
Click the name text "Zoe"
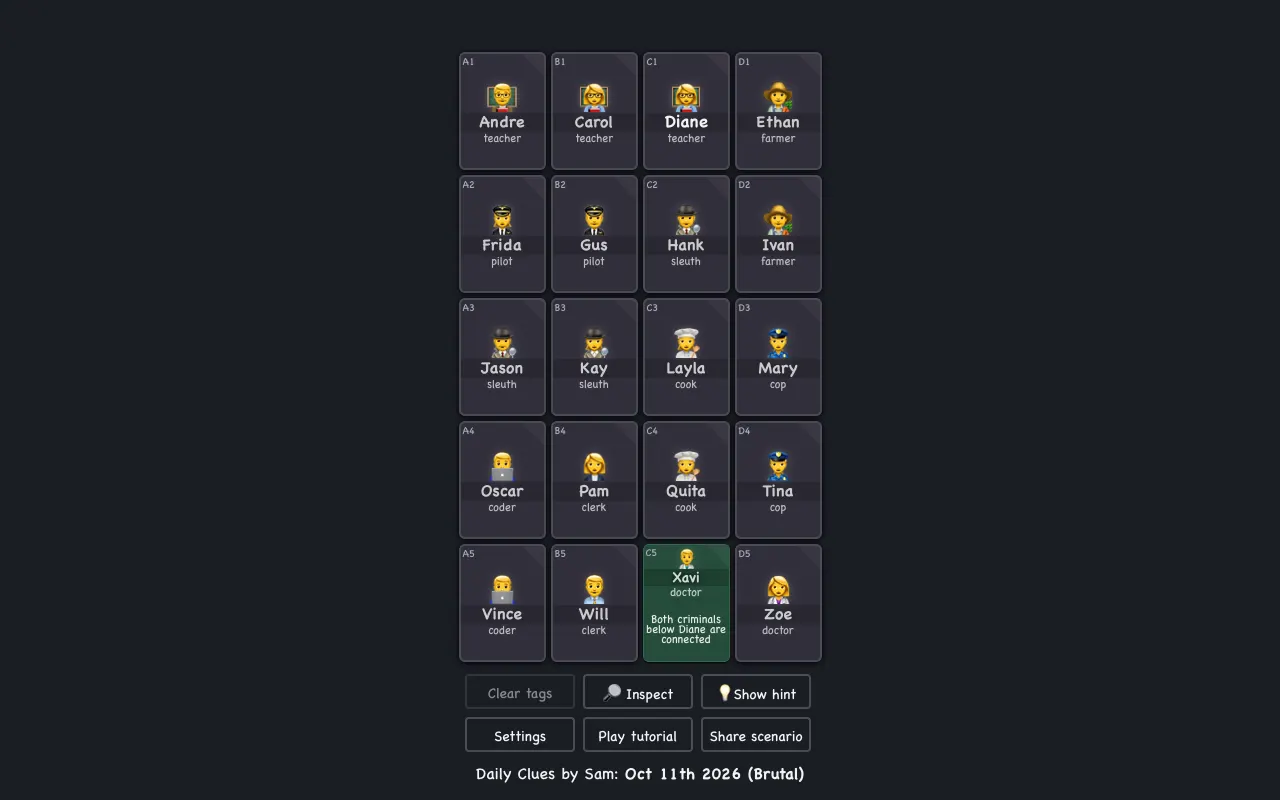(x=778, y=614)
